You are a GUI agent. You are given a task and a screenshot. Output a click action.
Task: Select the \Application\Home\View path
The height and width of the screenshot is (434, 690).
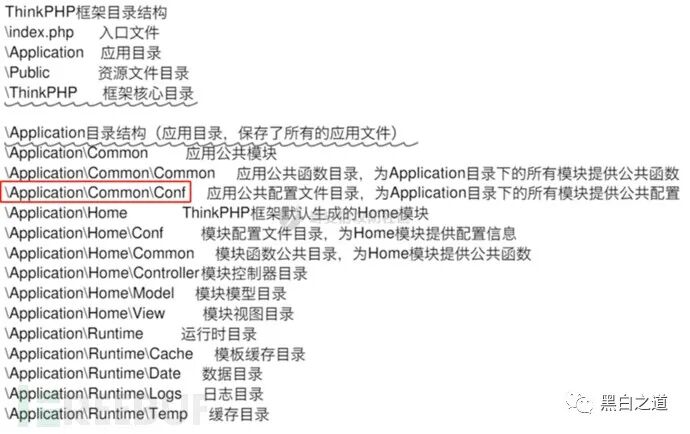click(x=85, y=313)
